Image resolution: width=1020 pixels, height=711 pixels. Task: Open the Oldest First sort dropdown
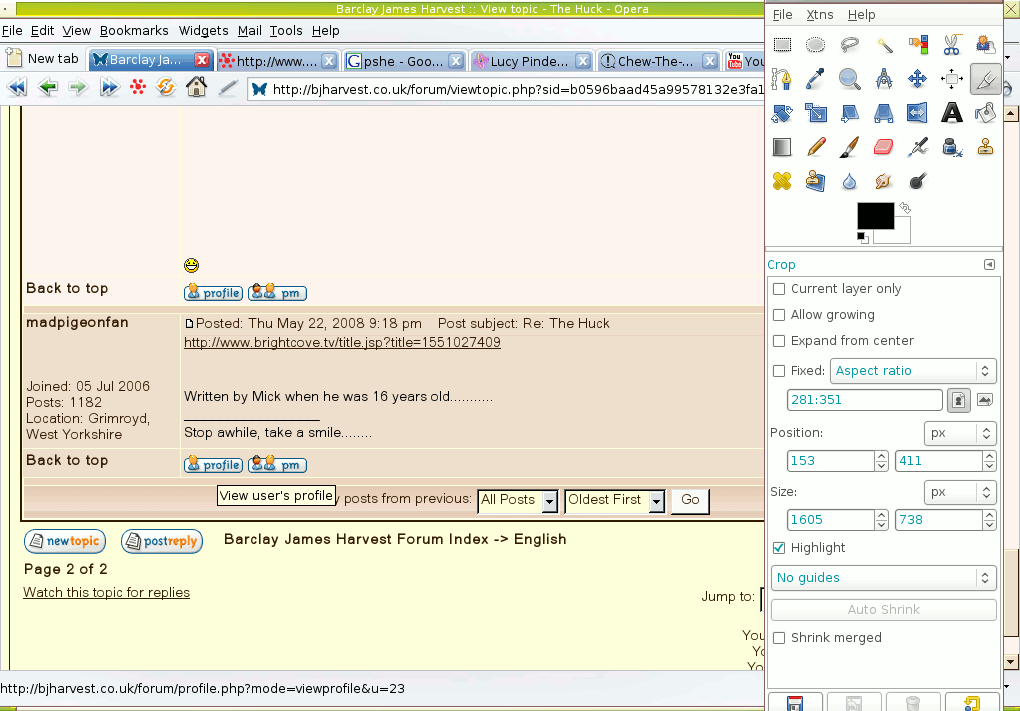[x=614, y=500]
